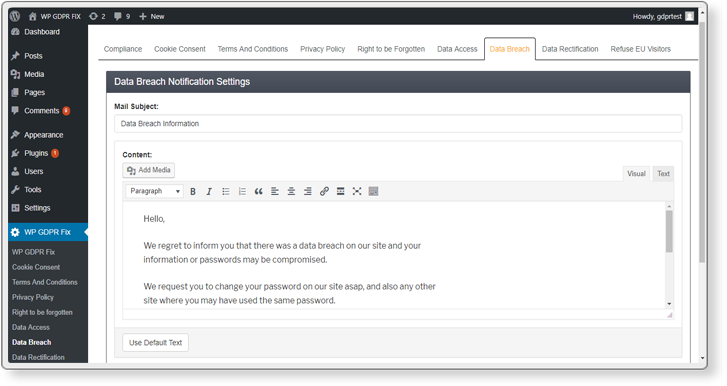Image resolution: width=727 pixels, height=386 pixels.
Task: Toggle the toolbar kitchen sink
Action: click(373, 191)
